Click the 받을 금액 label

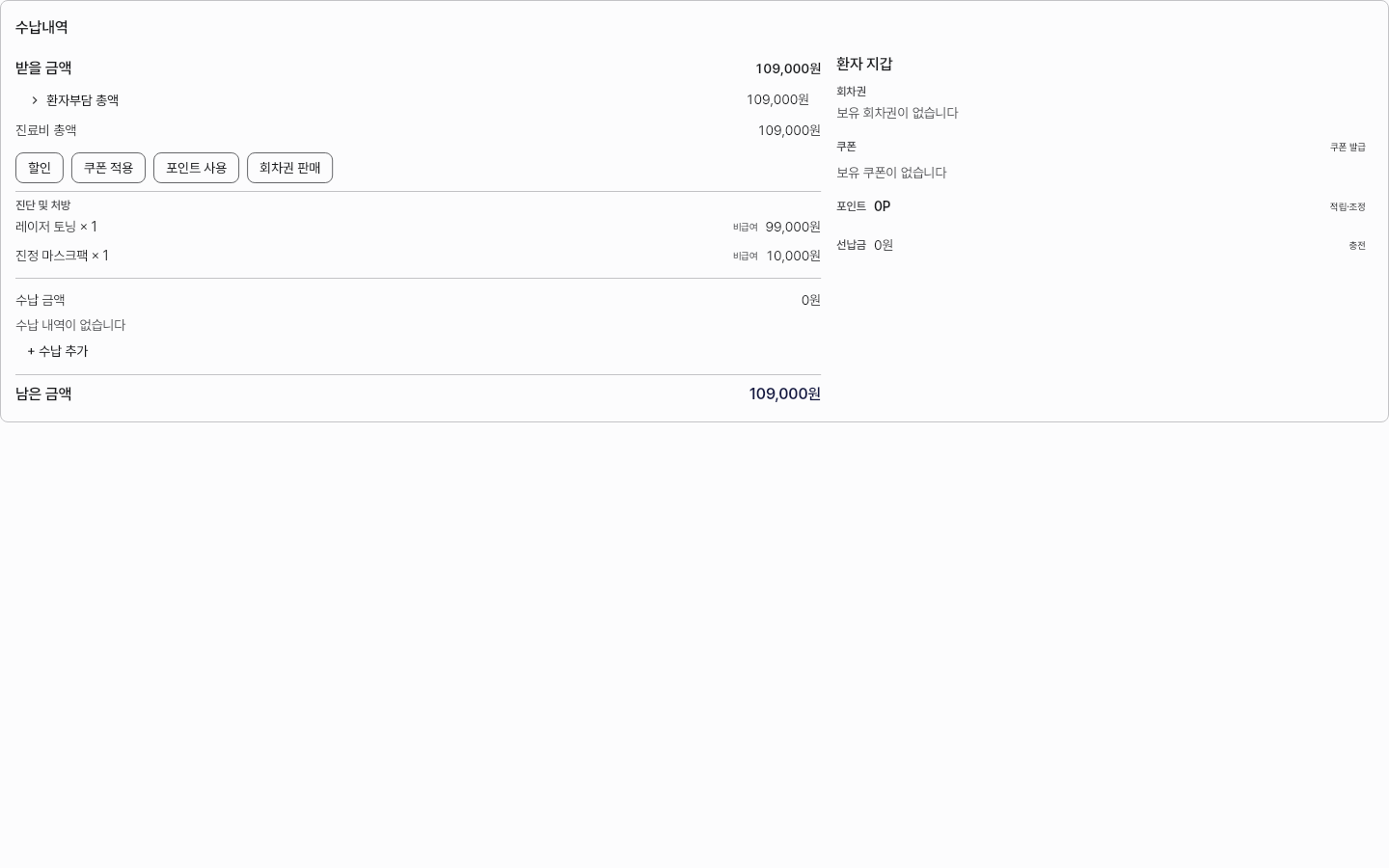click(43, 68)
